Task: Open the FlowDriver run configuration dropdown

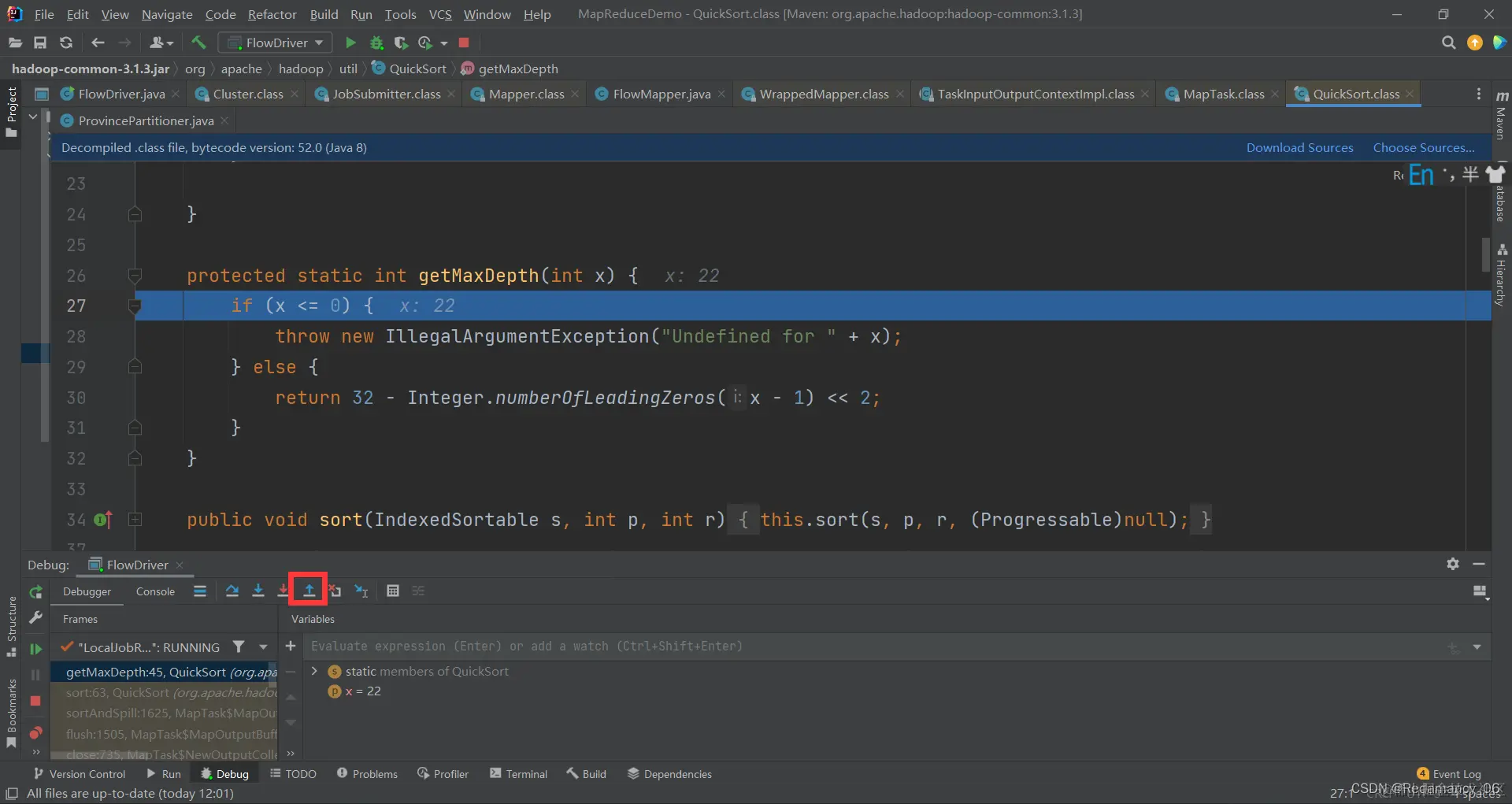Action: point(275,43)
